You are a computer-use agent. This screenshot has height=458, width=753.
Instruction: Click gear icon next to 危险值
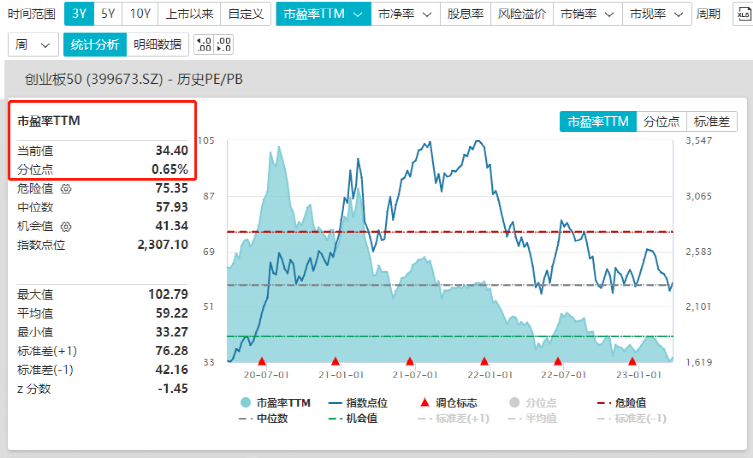[66, 188]
